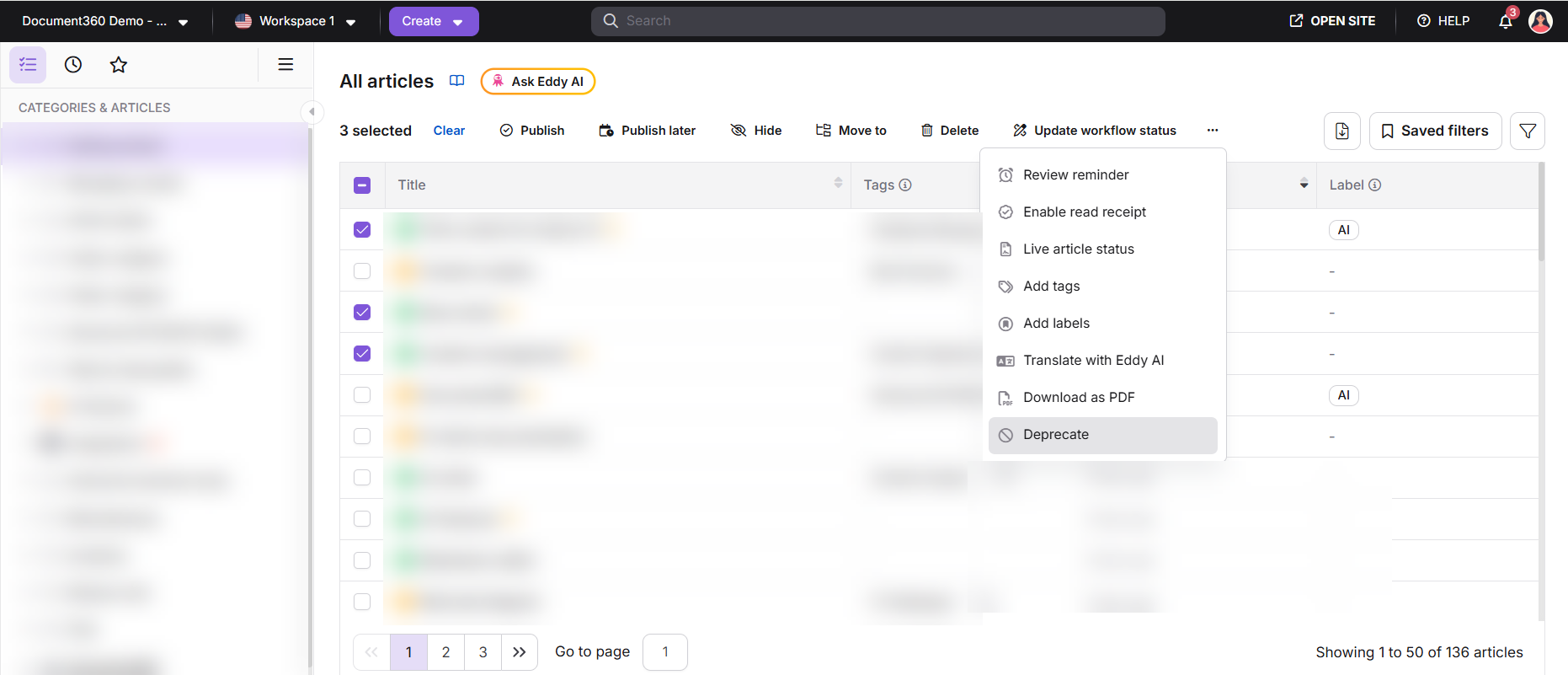Toggle the select-all header checkbox
Screen dimensions: 1568x675
[x=362, y=185]
